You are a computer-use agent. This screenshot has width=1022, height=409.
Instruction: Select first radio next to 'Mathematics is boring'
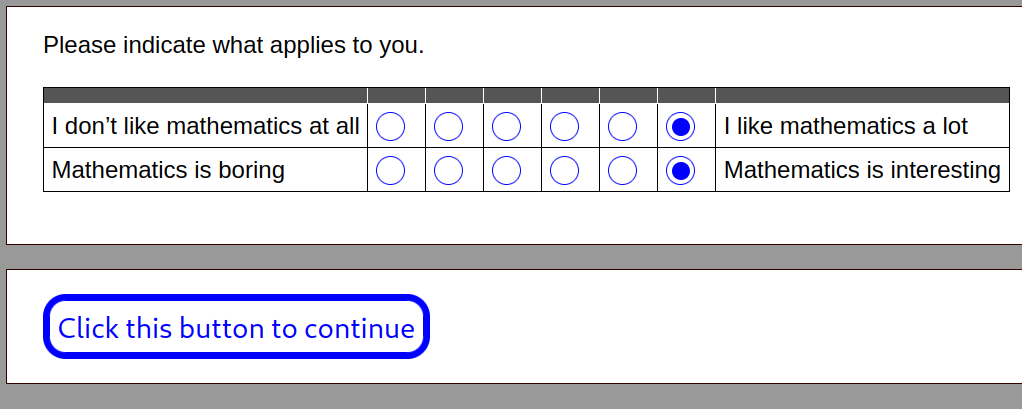pos(390,171)
